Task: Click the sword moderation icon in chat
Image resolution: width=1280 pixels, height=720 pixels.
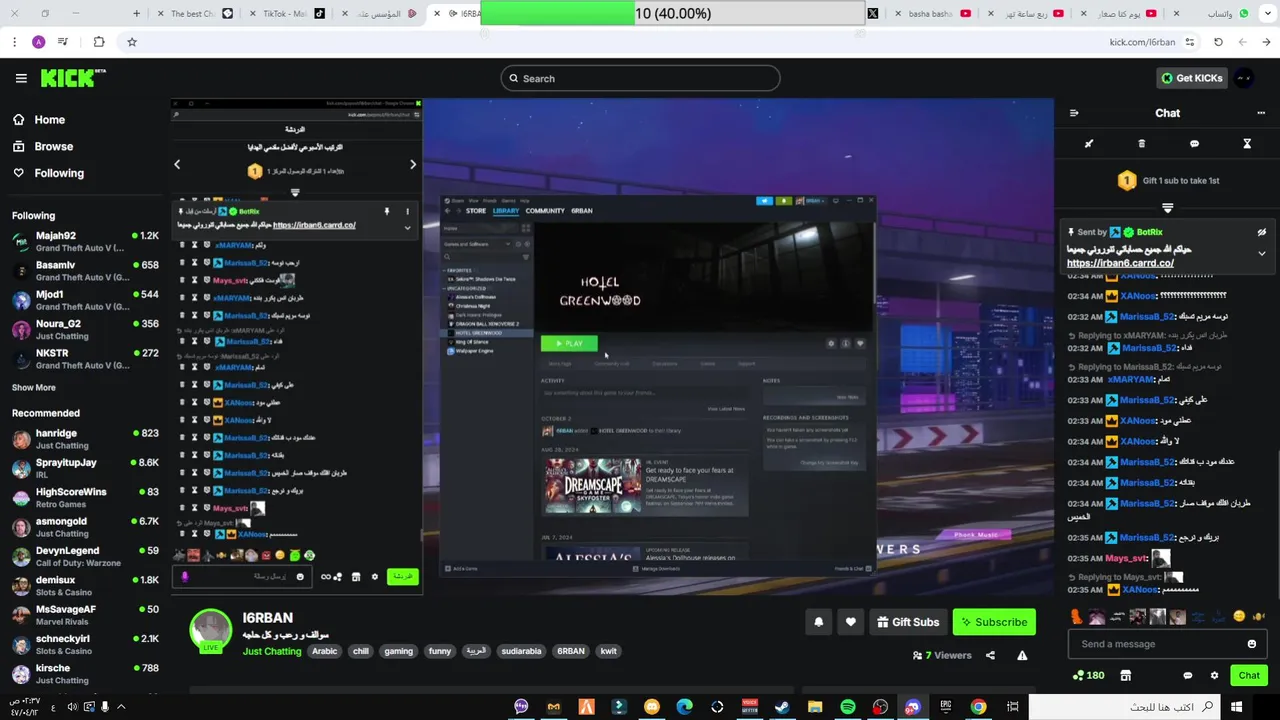Action: click(x=1089, y=144)
